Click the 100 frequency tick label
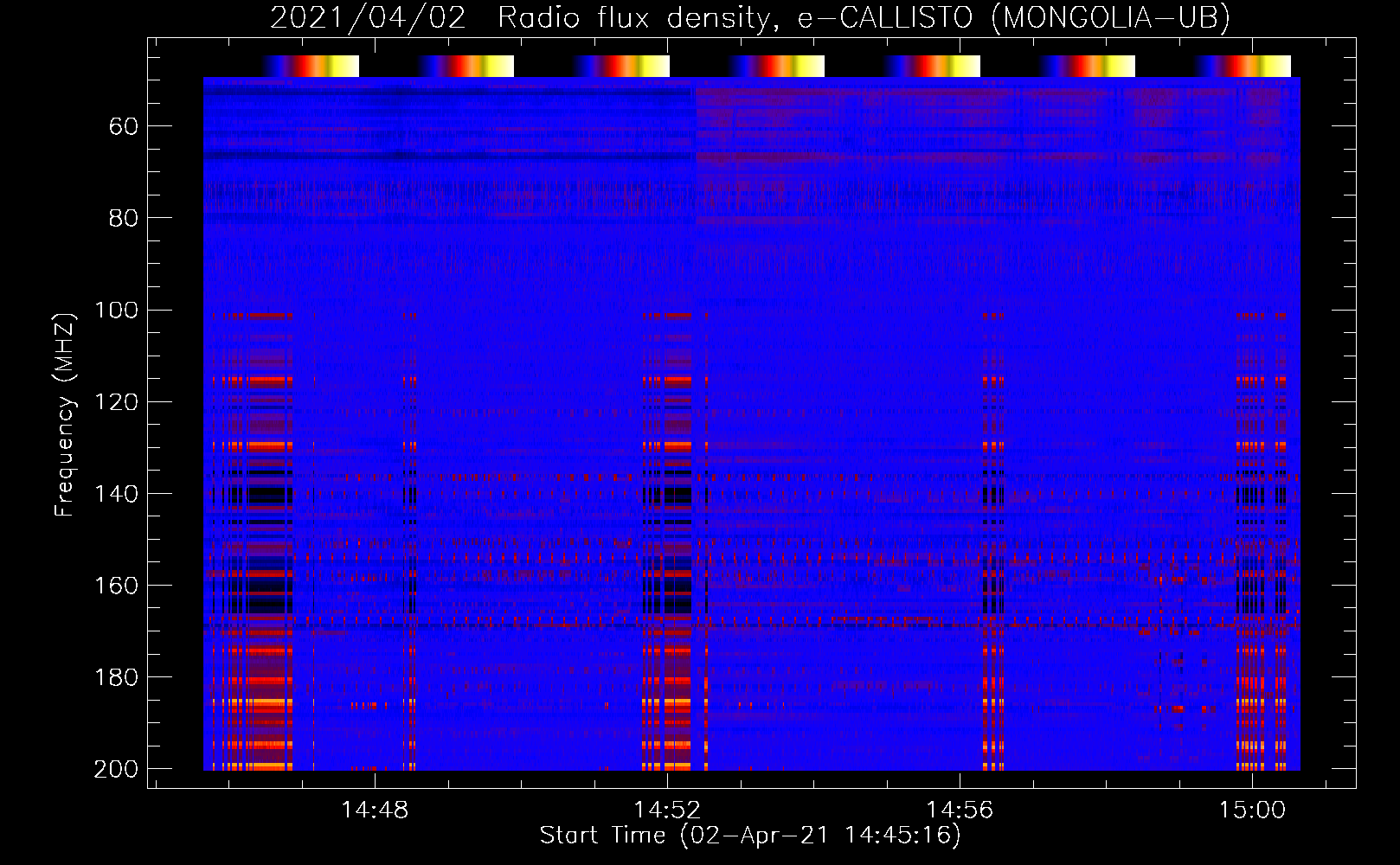The width and height of the screenshot is (1400, 865). point(116,310)
